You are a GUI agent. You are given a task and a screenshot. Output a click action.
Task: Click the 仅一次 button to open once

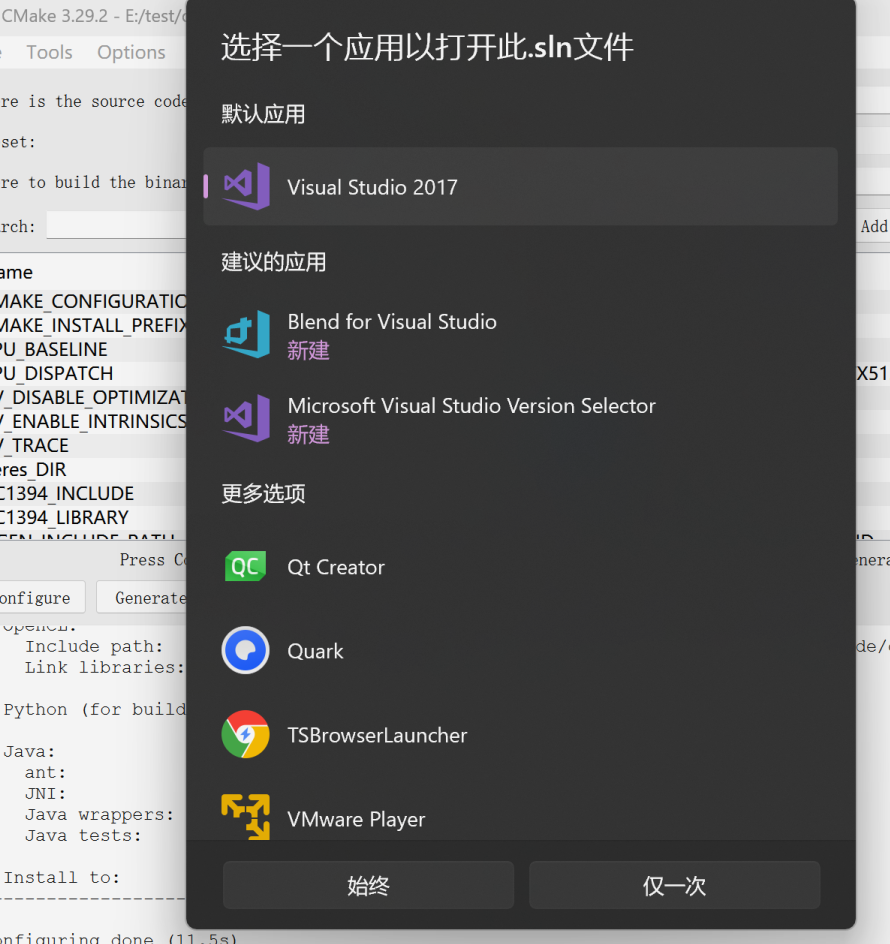click(x=674, y=884)
